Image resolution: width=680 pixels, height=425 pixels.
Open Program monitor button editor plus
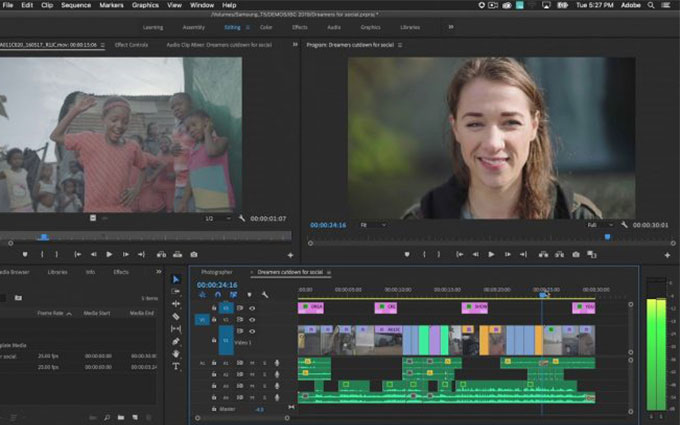click(x=667, y=255)
